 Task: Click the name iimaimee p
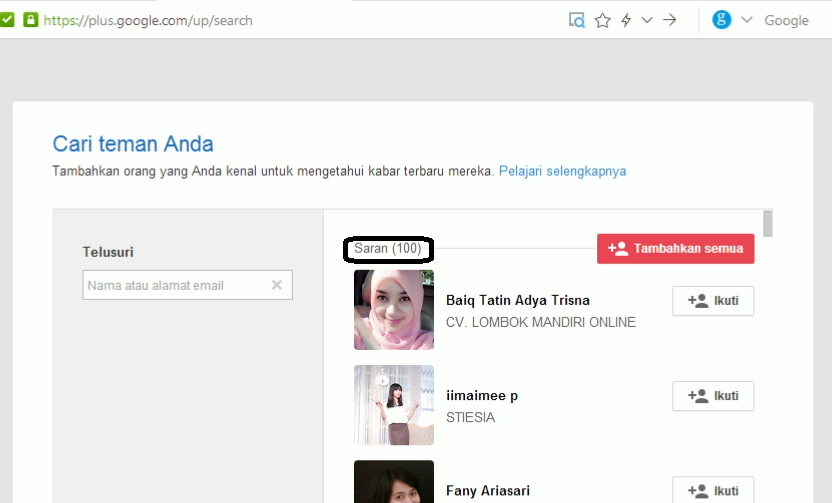(x=482, y=396)
